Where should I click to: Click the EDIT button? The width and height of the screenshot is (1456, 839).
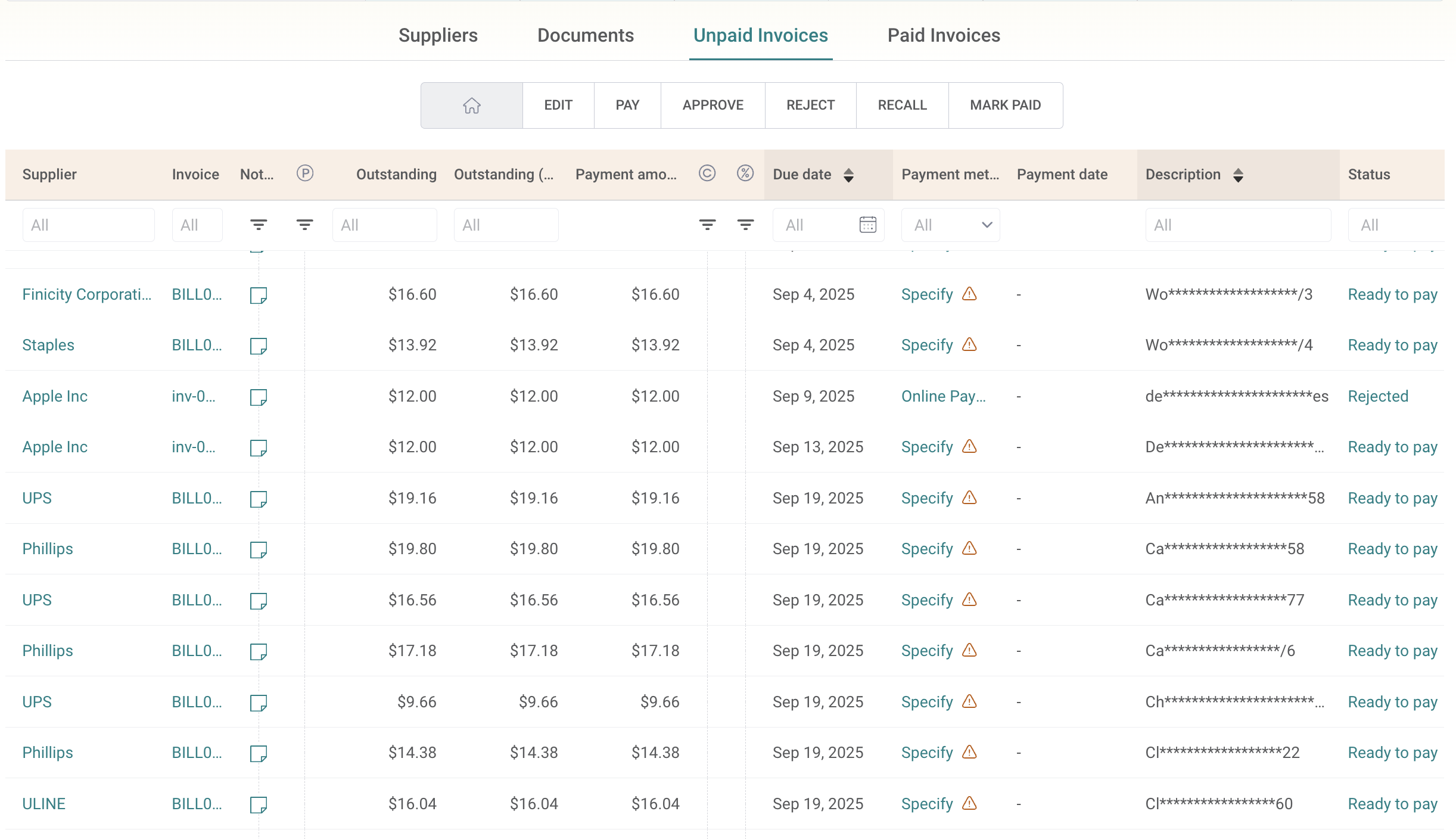pos(558,105)
